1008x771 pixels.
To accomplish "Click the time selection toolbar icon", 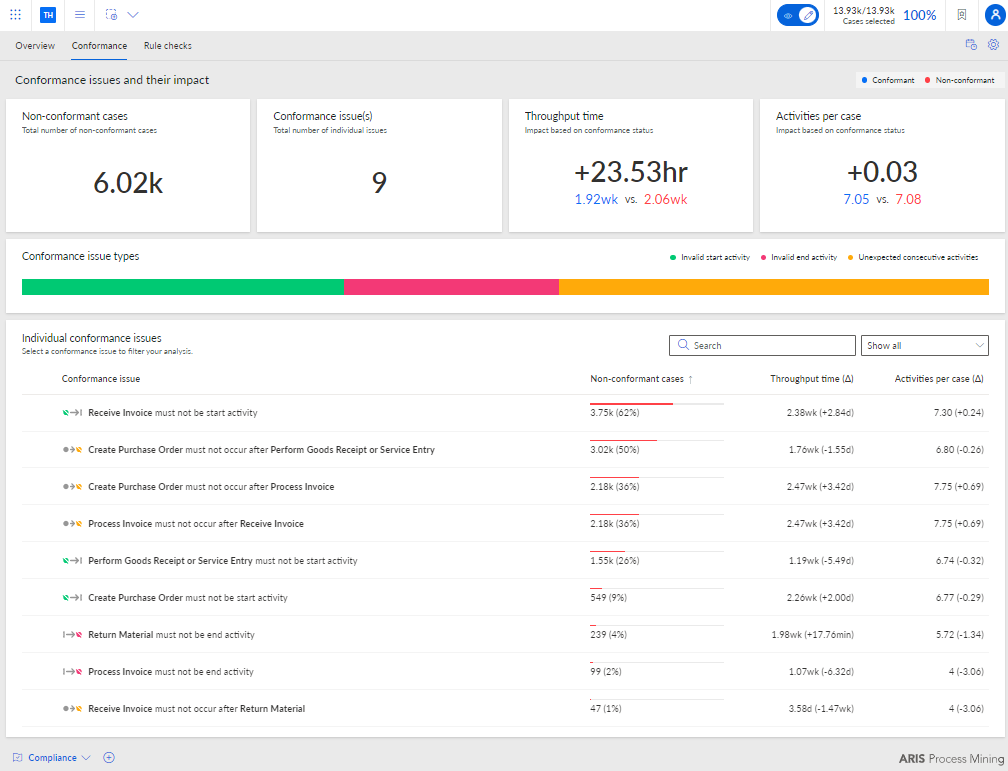I will click(x=111, y=14).
